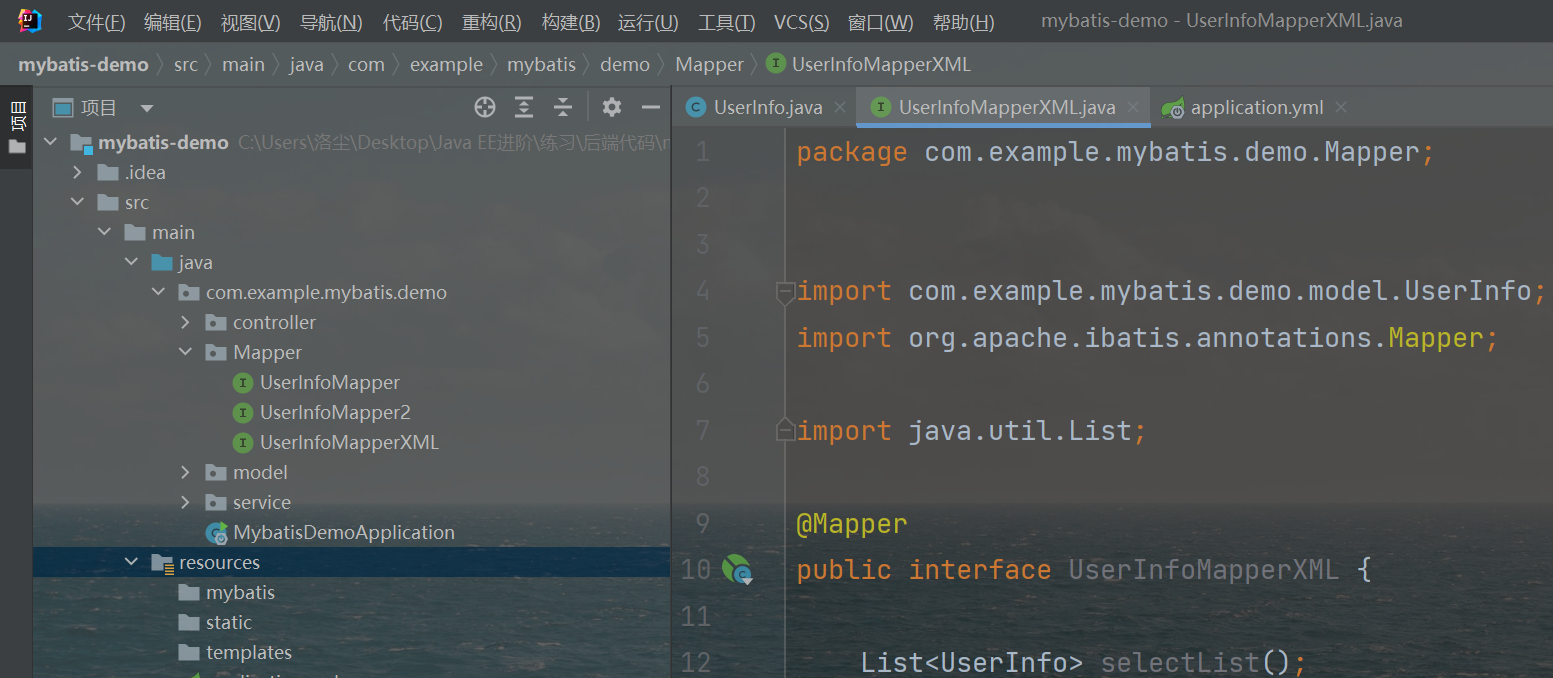The image size is (1553, 678).
Task: Open project panel settings gear
Action: click(612, 107)
